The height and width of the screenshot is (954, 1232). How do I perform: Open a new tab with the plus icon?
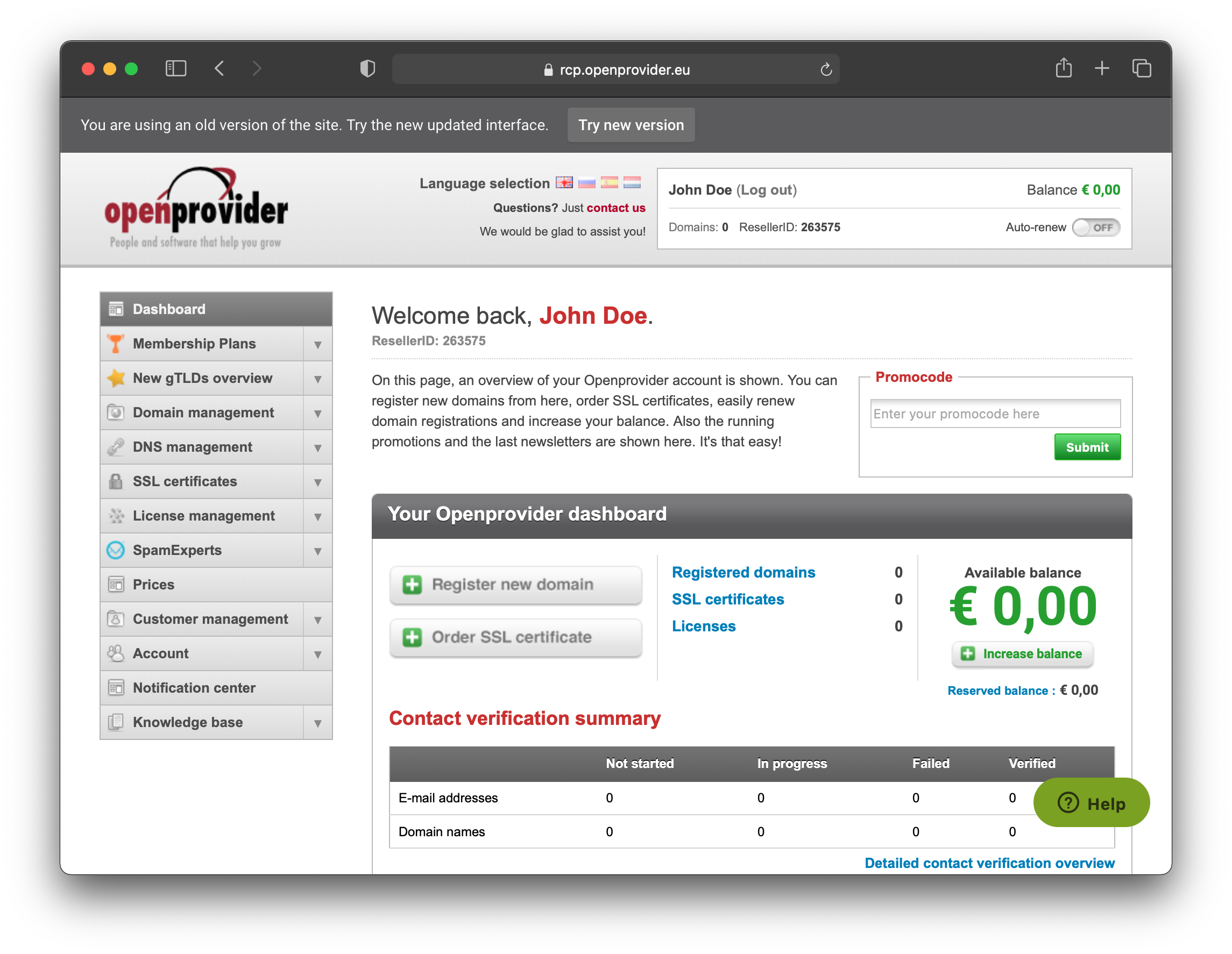pyautogui.click(x=1101, y=69)
